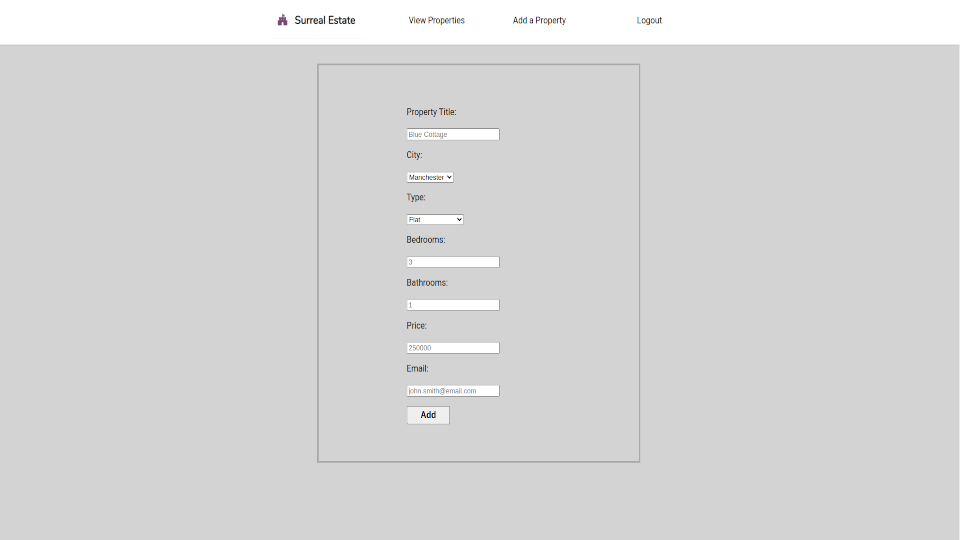The image size is (960, 540).
Task: Click into the Bedrooms number field
Action: (453, 262)
